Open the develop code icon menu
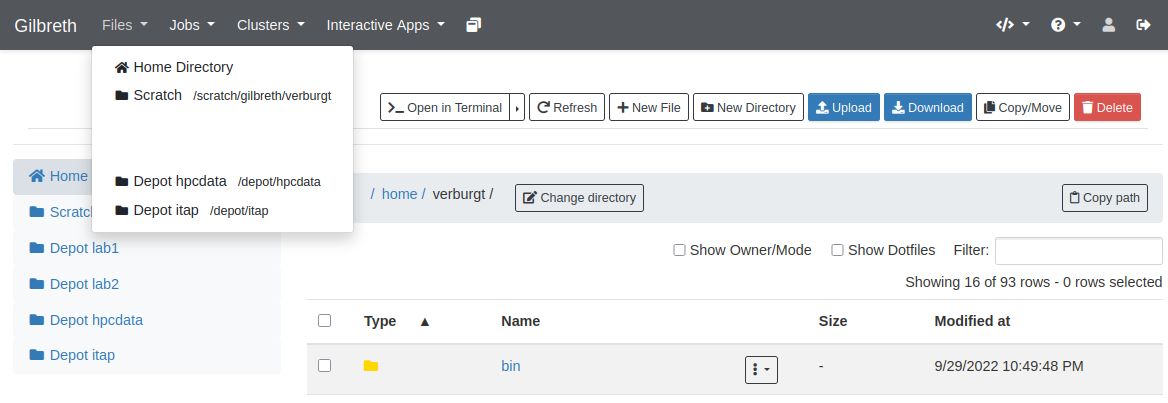The width and height of the screenshot is (1168, 403). [x=1012, y=25]
